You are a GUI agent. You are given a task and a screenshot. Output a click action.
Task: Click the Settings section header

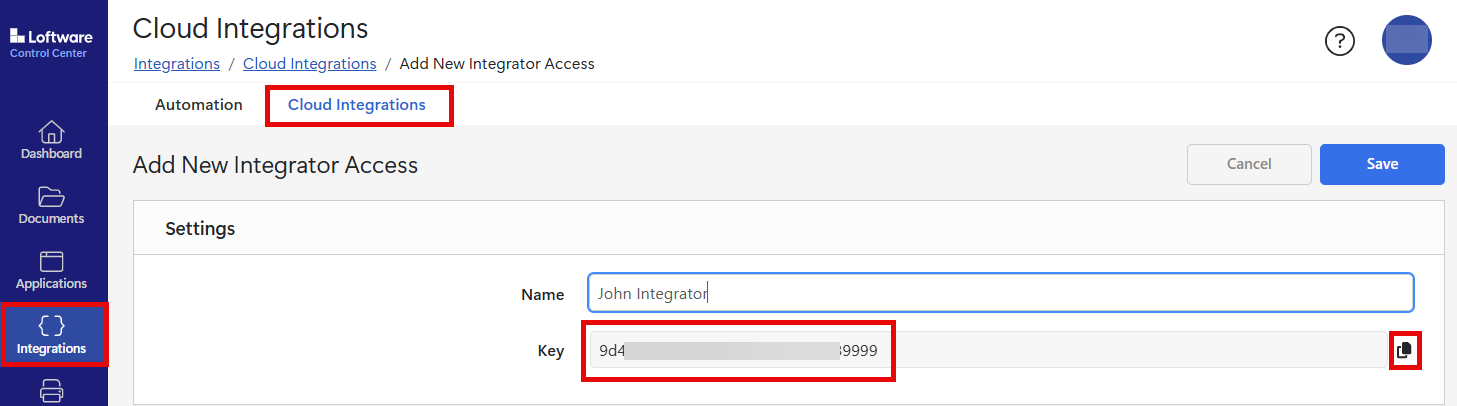point(200,229)
